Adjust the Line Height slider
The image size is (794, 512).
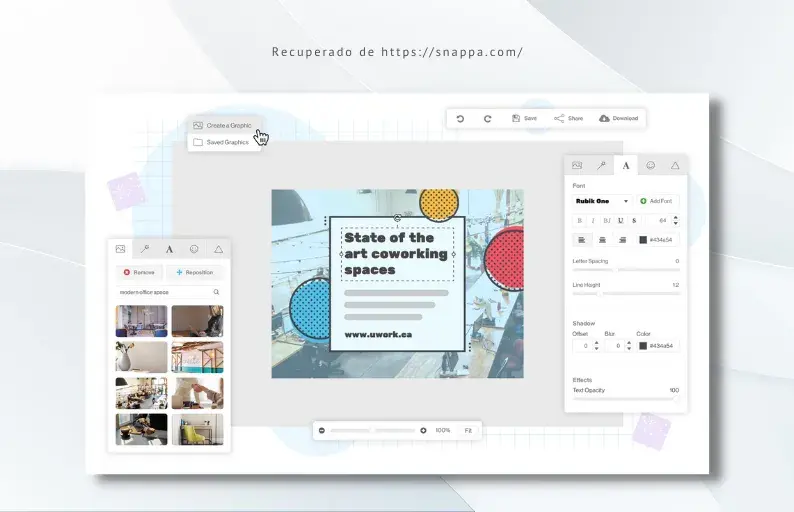tap(626, 293)
